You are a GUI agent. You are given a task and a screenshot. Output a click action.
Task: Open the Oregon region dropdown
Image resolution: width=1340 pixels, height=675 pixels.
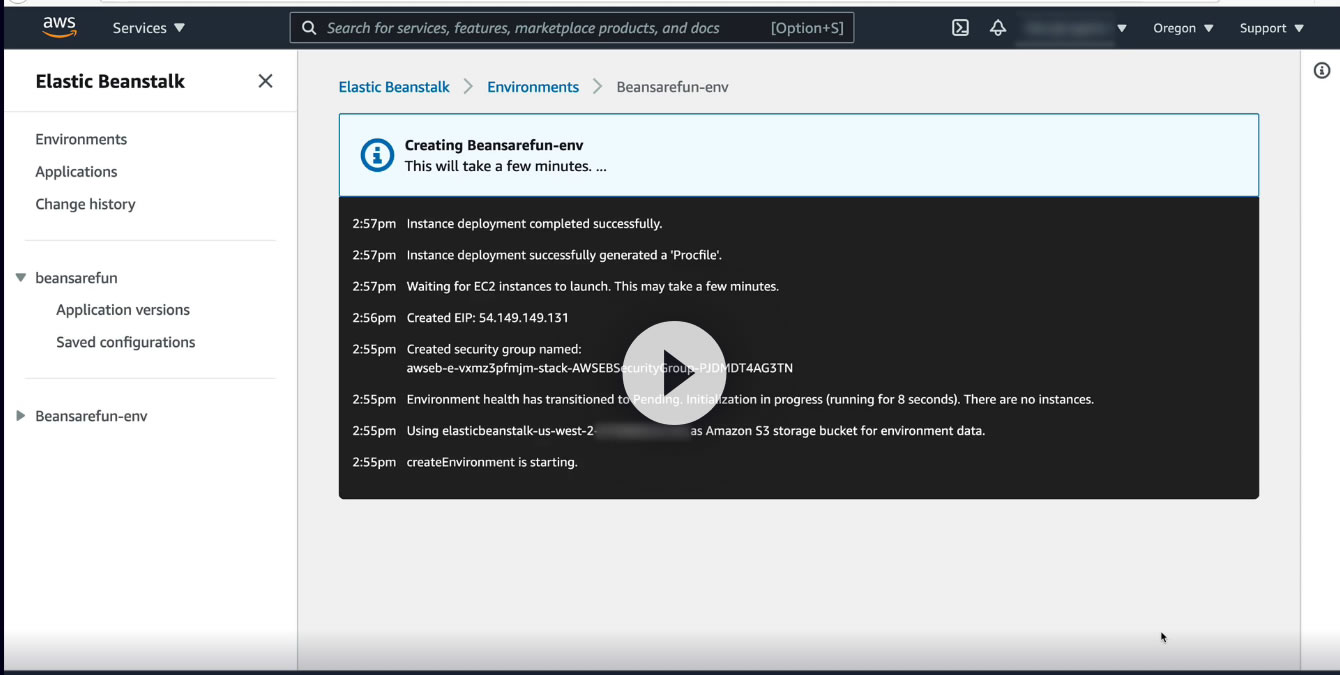pos(1183,28)
